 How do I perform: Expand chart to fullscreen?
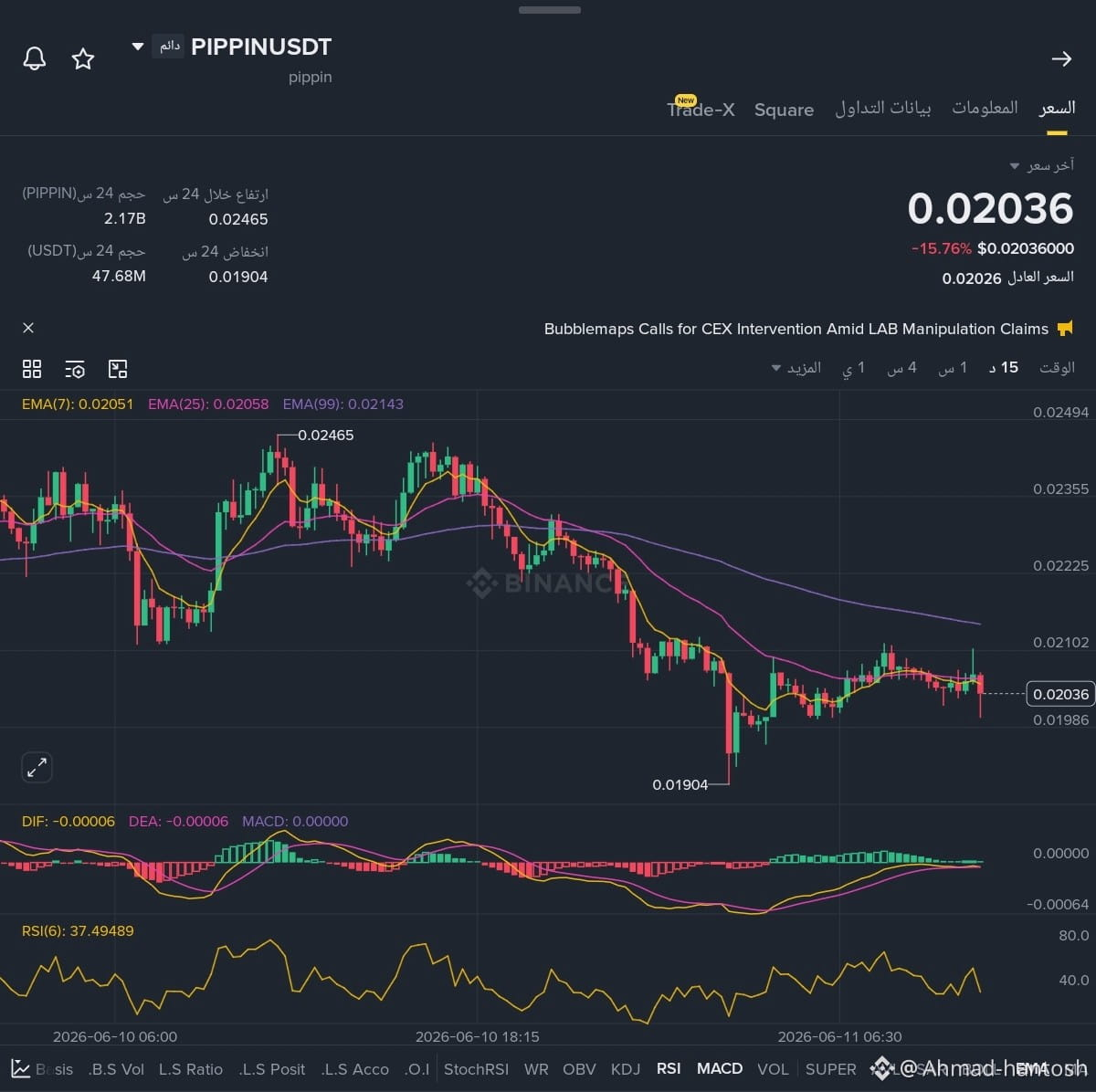[37, 768]
